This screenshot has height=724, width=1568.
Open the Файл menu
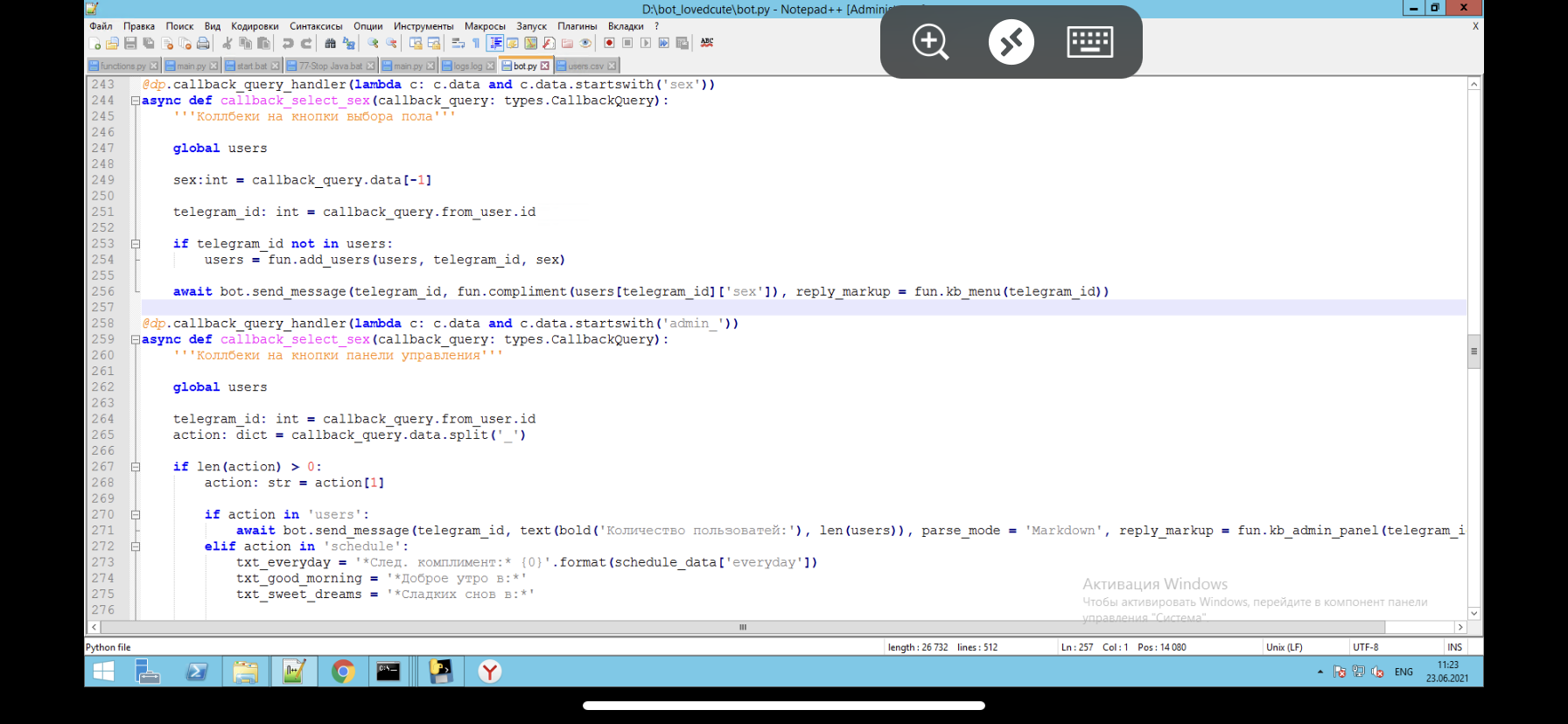(x=101, y=26)
